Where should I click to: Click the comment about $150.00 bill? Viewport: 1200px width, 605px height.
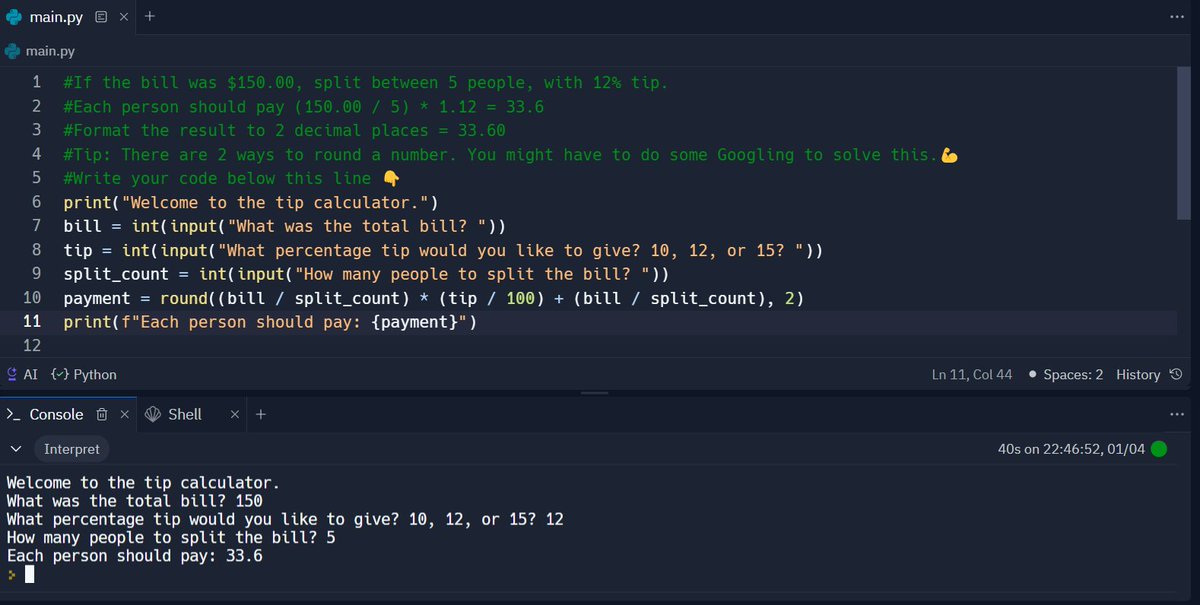pos(365,82)
